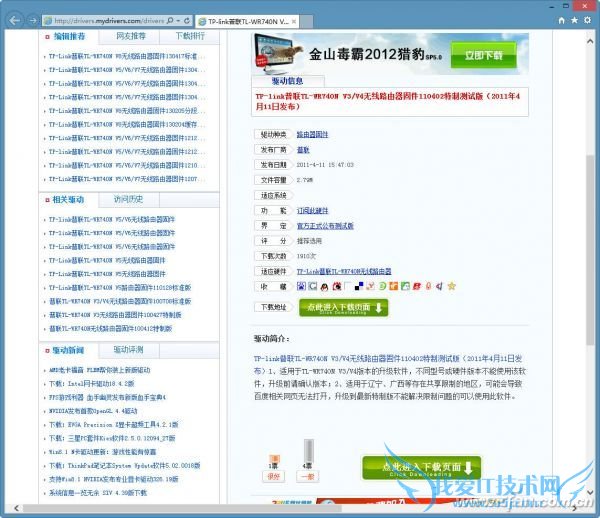Click the 订阅此硬件 subscribe link
Screen dimensions: 600x518
pos(312,211)
